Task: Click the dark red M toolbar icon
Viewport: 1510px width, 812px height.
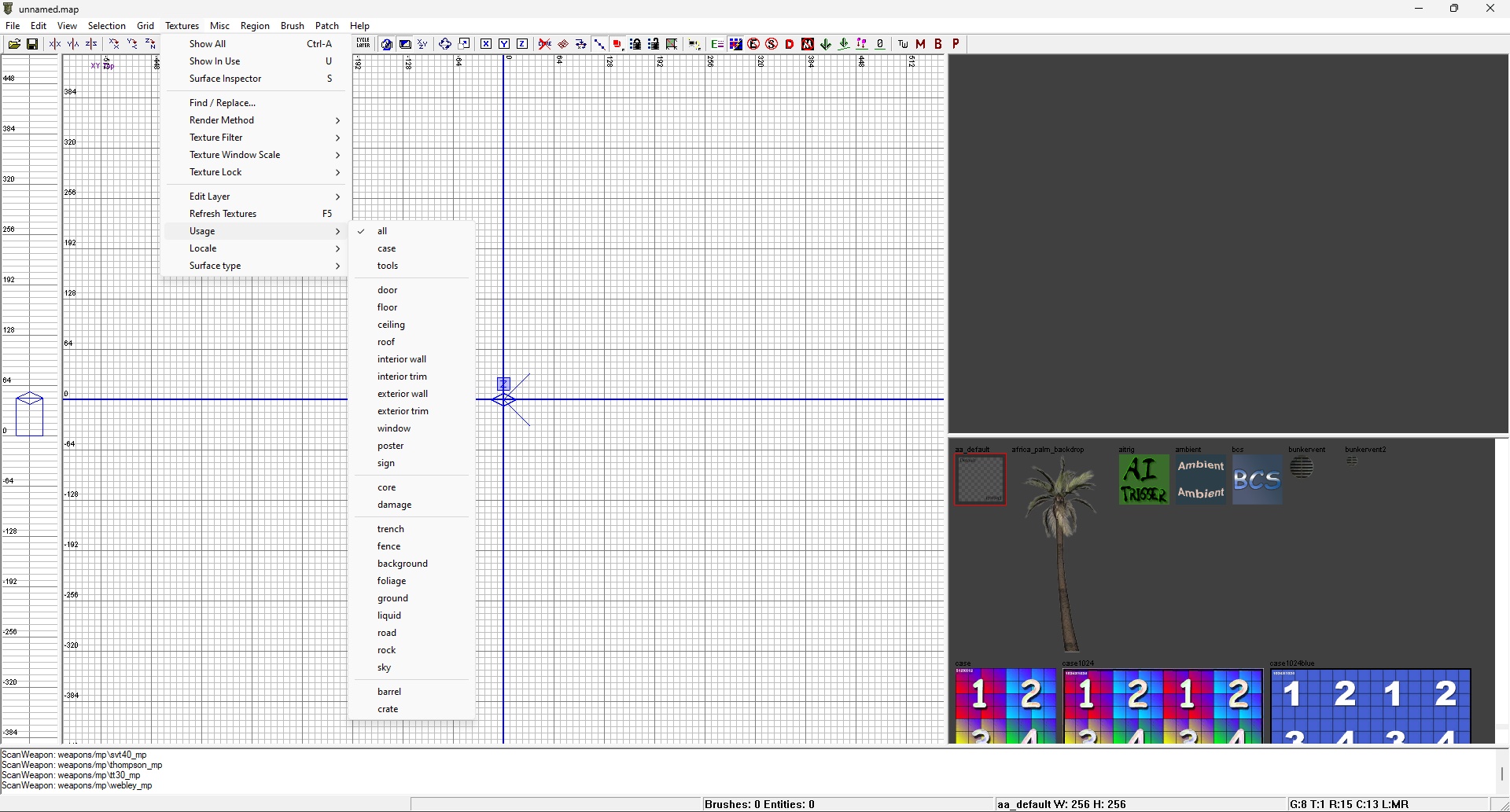Action: point(920,44)
